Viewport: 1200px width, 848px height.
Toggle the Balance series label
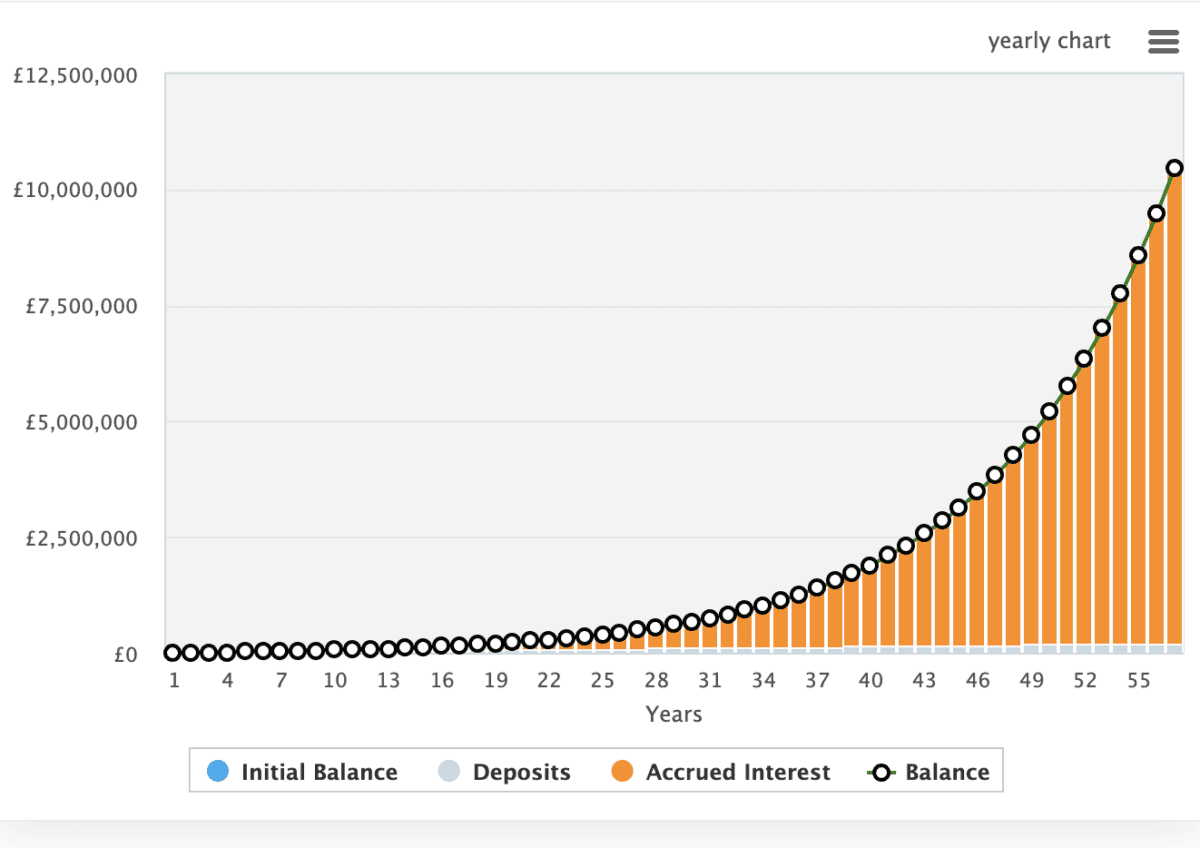point(947,772)
